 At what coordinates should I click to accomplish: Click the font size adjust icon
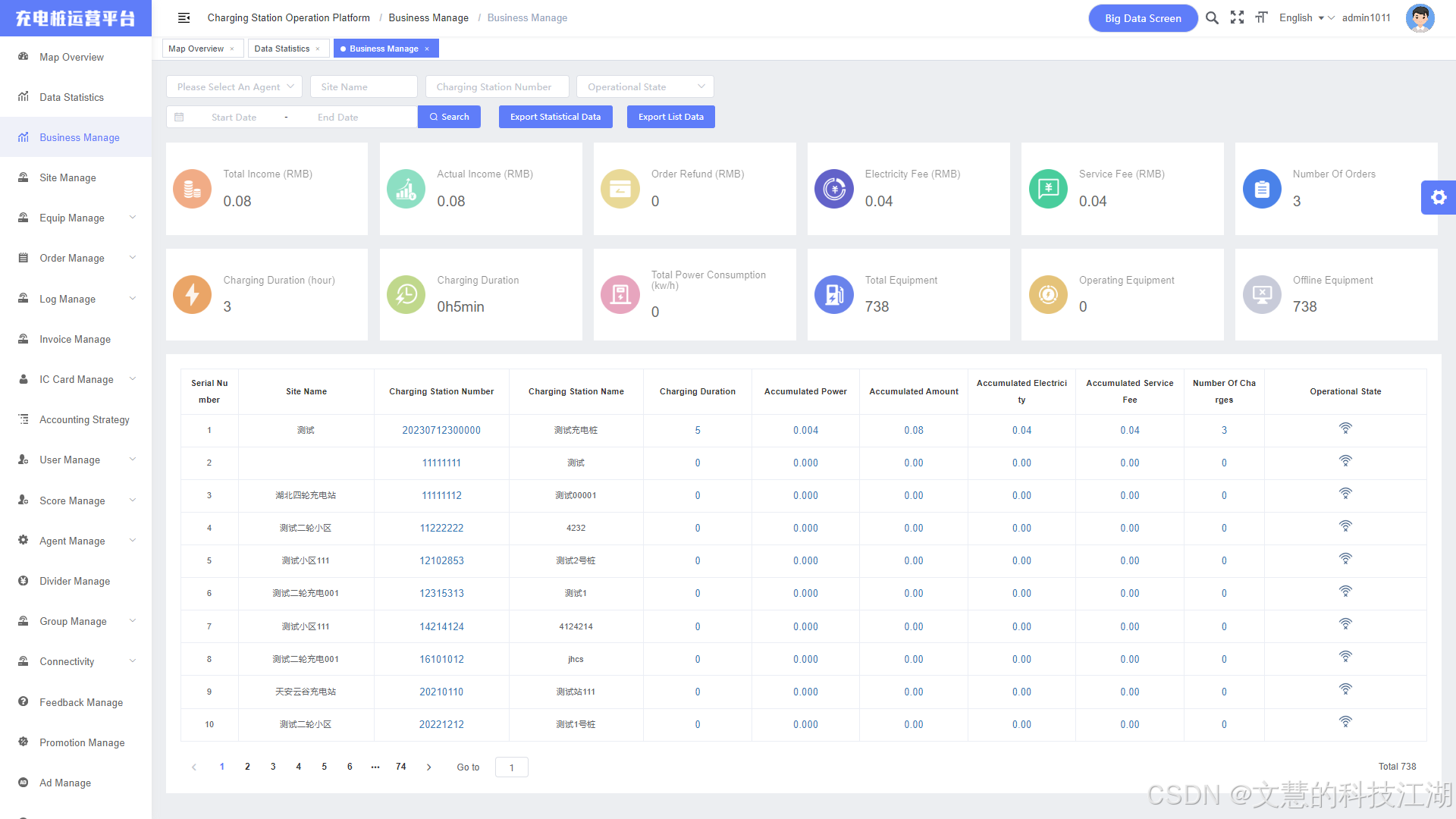click(1261, 17)
